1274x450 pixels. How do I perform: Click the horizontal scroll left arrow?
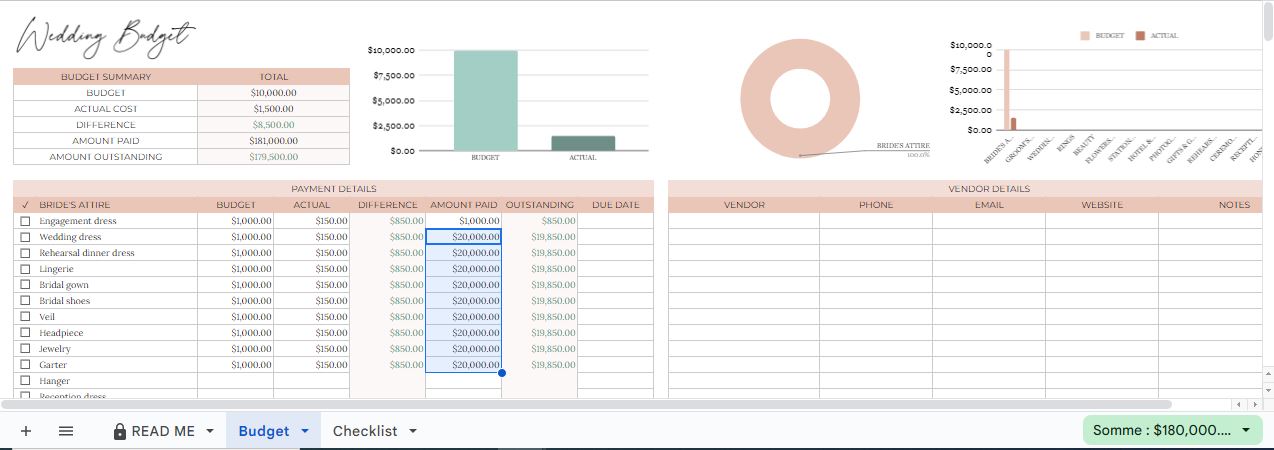click(x=1240, y=404)
